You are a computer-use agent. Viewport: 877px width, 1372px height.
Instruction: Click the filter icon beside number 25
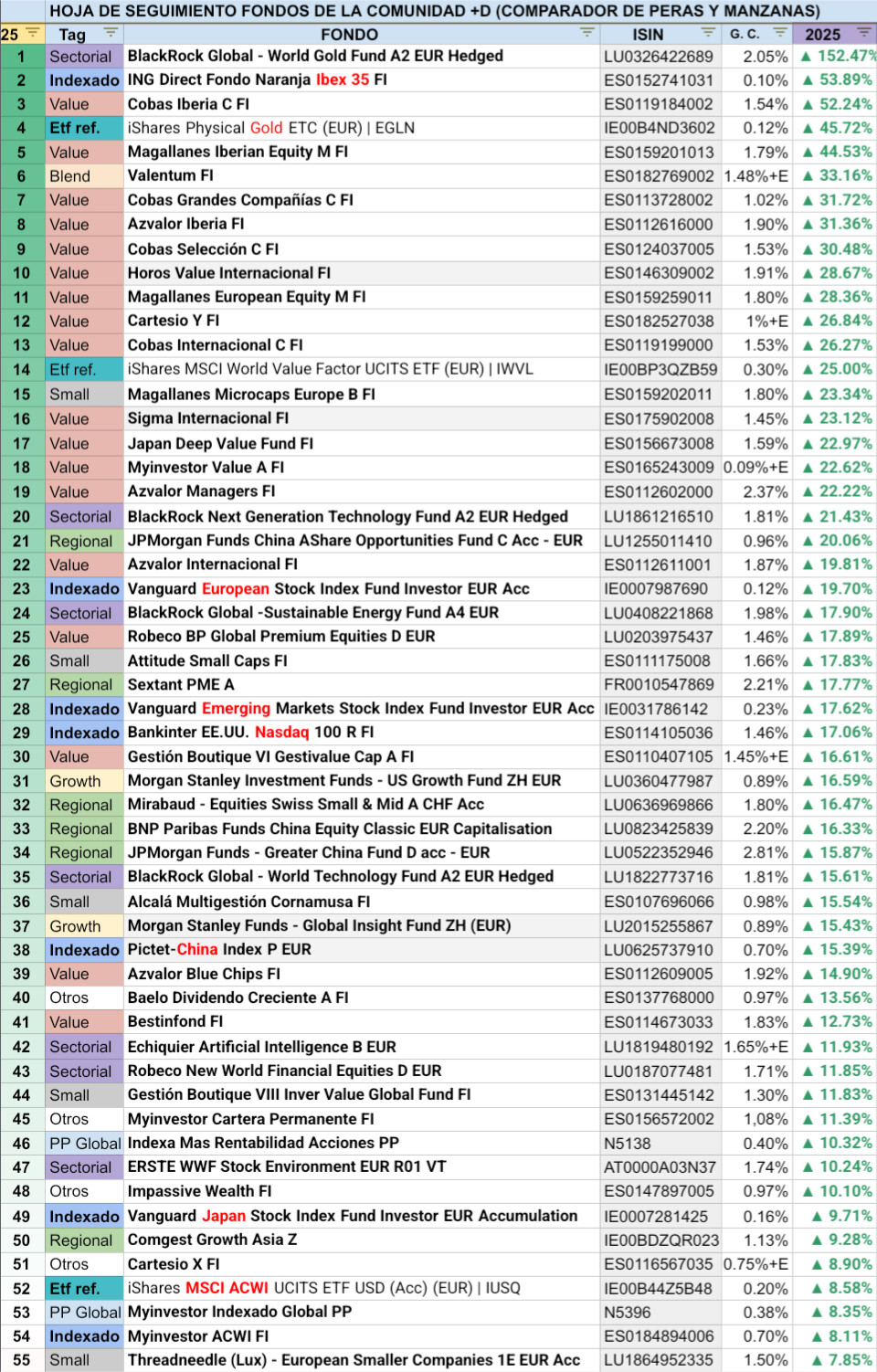[x=33, y=34]
